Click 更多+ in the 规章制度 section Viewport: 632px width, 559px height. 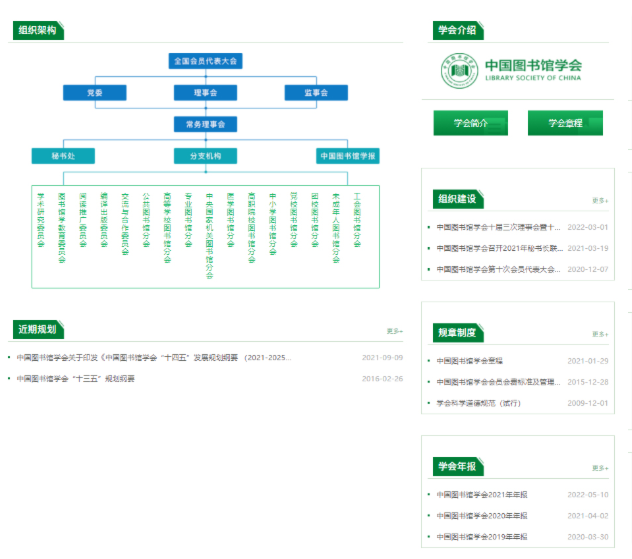[x=600, y=334]
